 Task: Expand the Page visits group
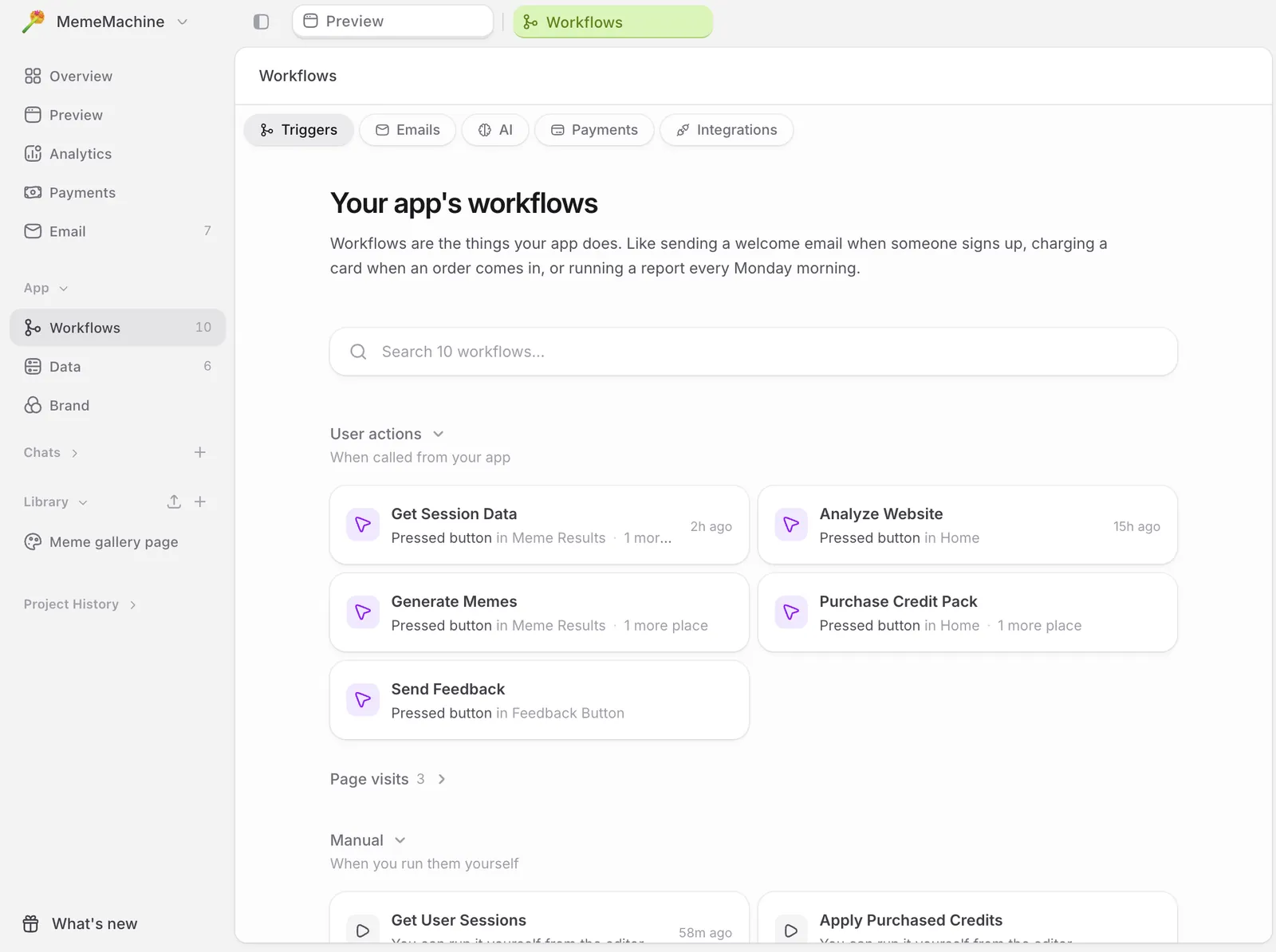pyautogui.click(x=388, y=779)
